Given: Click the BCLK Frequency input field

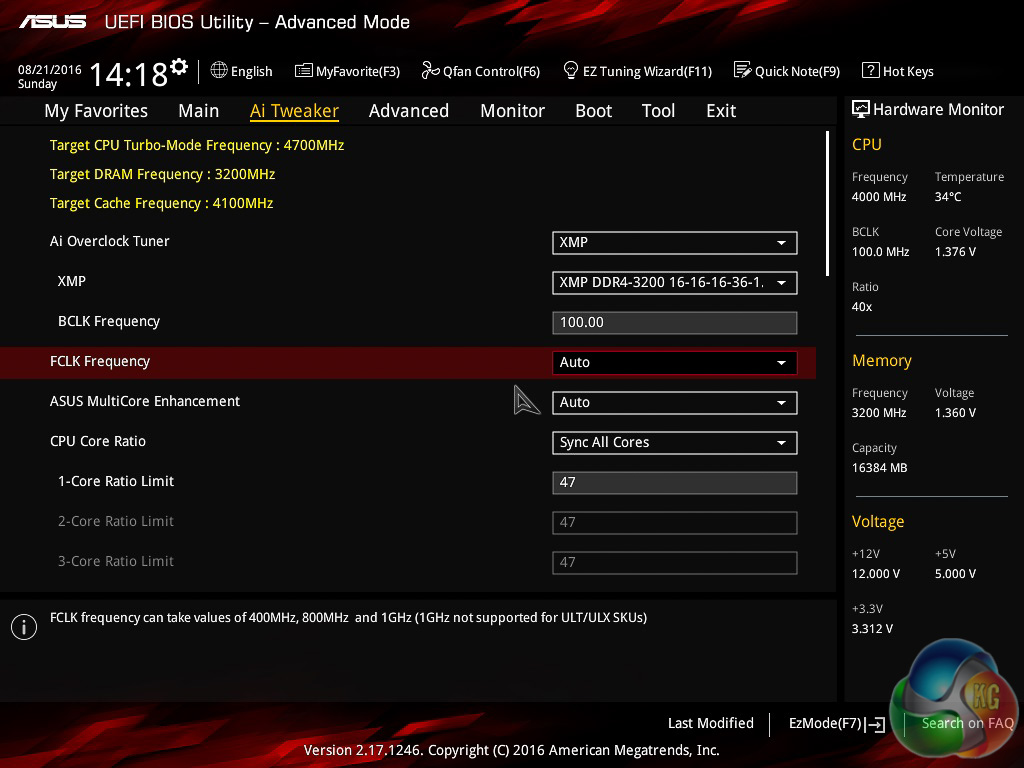Looking at the screenshot, I should pyautogui.click(x=675, y=323).
